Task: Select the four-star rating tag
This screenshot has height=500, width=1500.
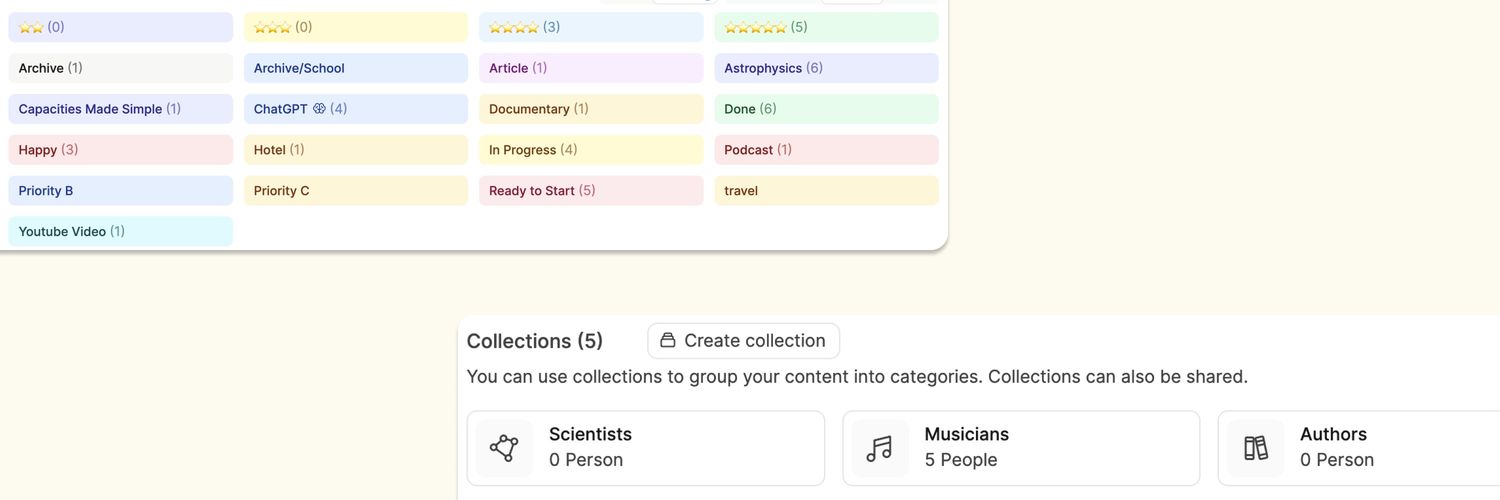Action: pos(590,27)
